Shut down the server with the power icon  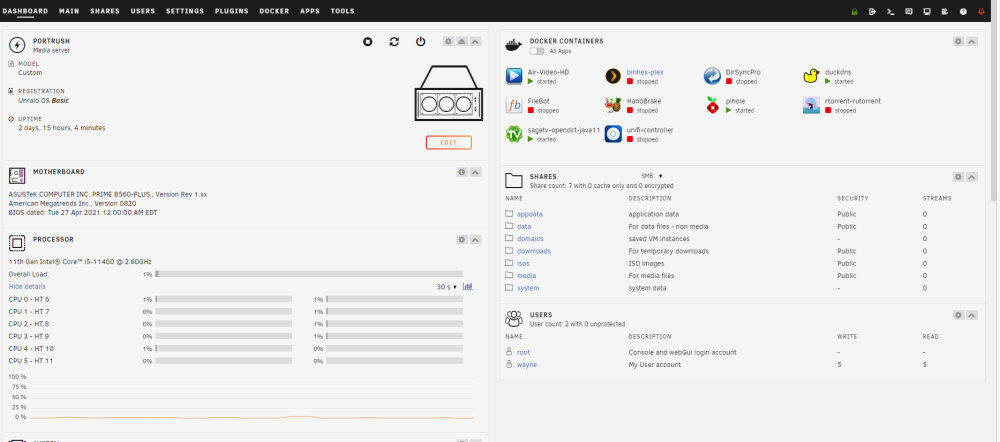click(420, 41)
